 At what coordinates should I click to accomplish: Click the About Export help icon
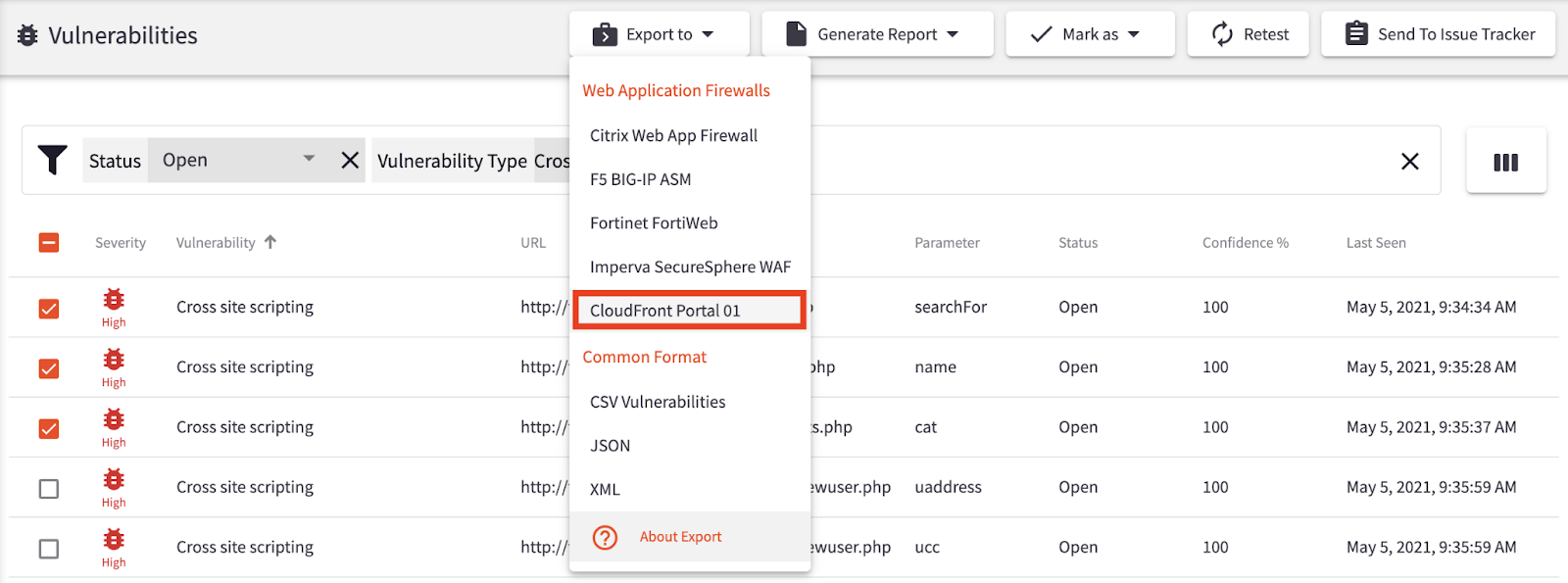coord(606,537)
